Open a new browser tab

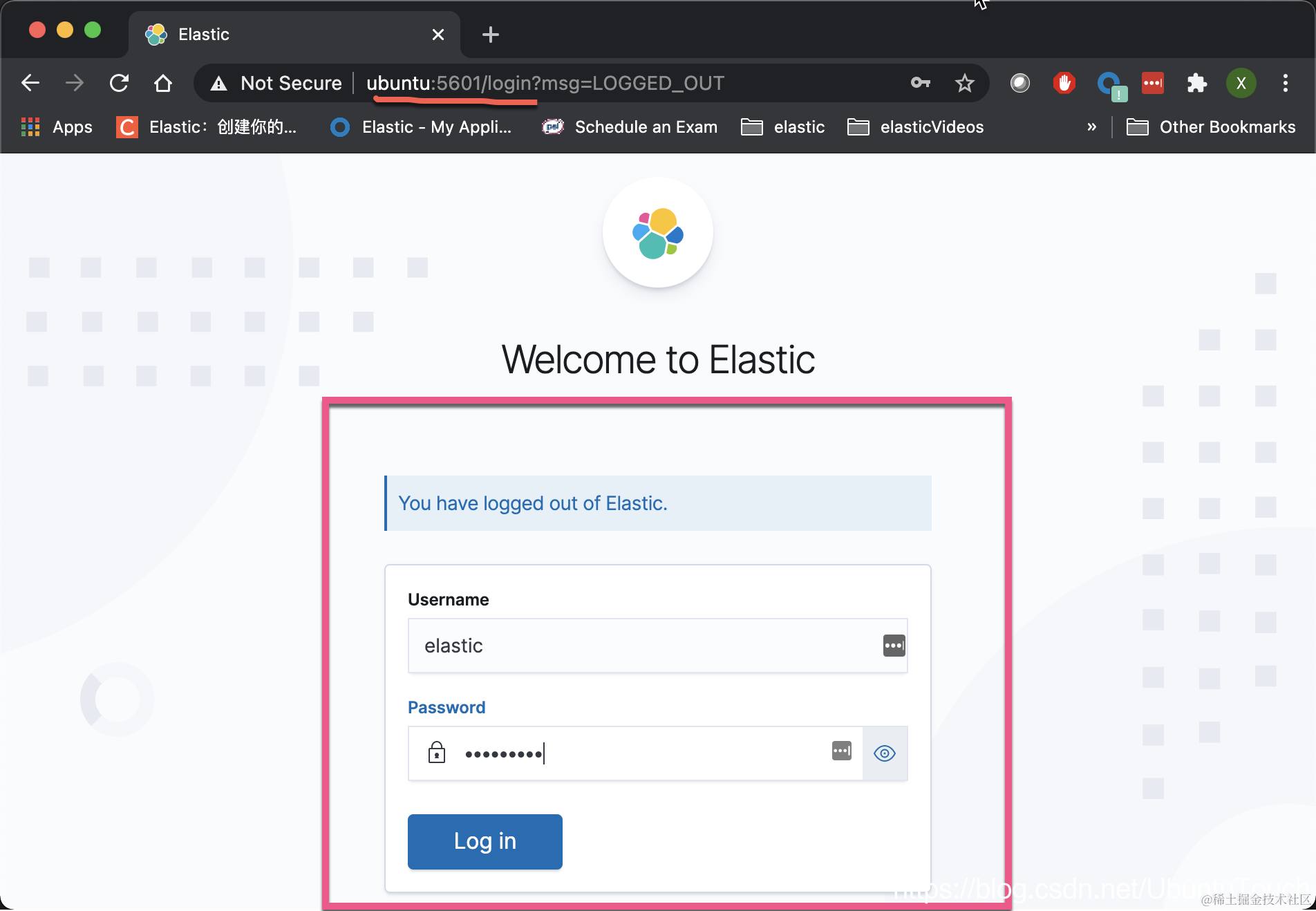point(490,35)
